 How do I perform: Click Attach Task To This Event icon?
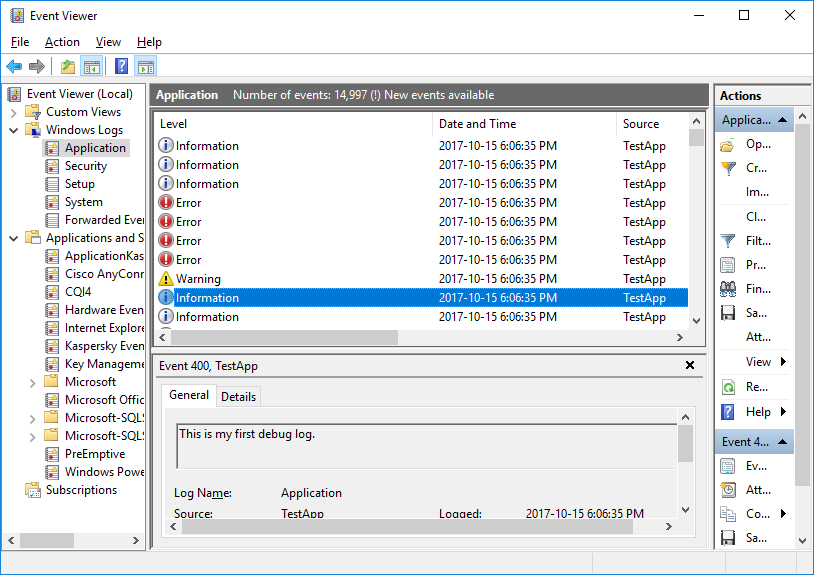(728, 490)
